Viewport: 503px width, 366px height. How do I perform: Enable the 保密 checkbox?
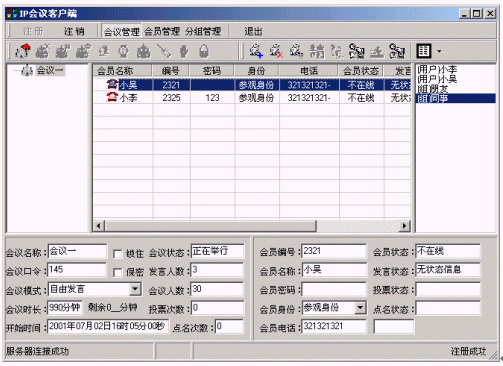pyautogui.click(x=117, y=273)
